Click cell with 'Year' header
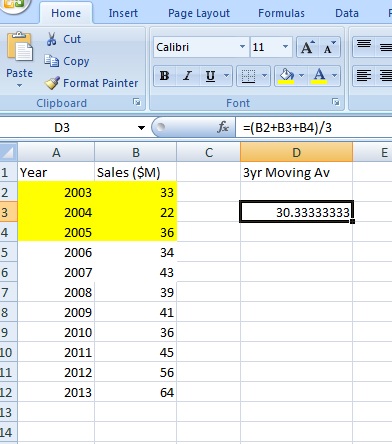 coord(56,172)
